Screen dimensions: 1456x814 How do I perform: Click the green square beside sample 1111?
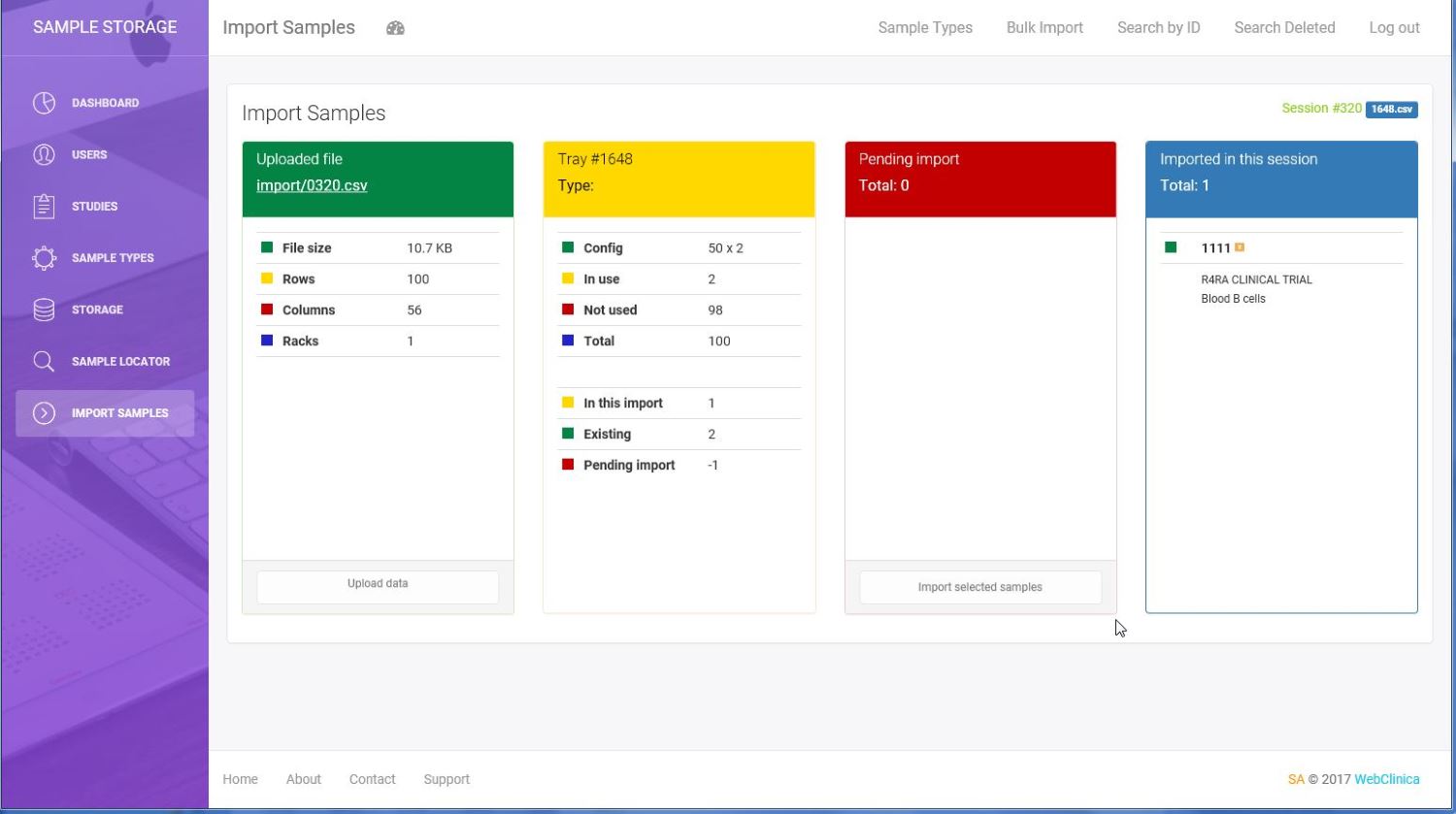[1171, 247]
